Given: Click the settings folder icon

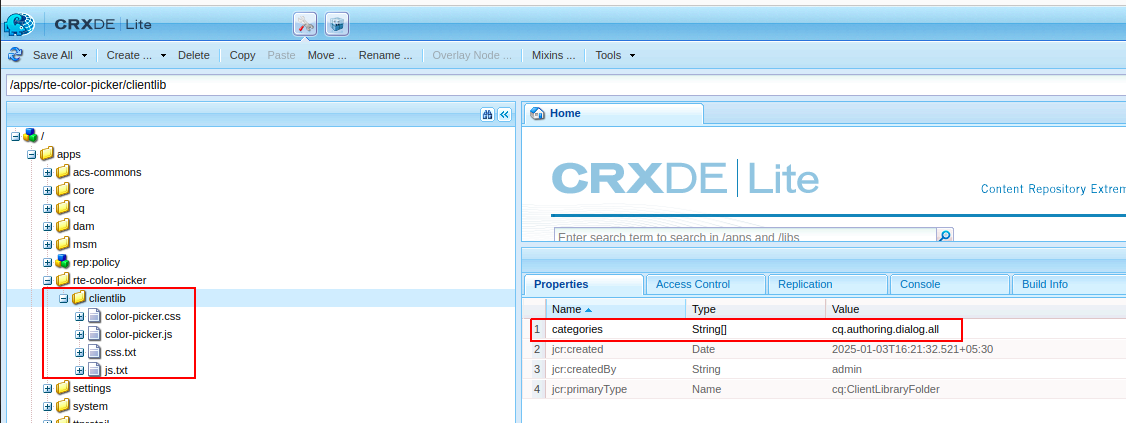Looking at the screenshot, I should 63,388.
